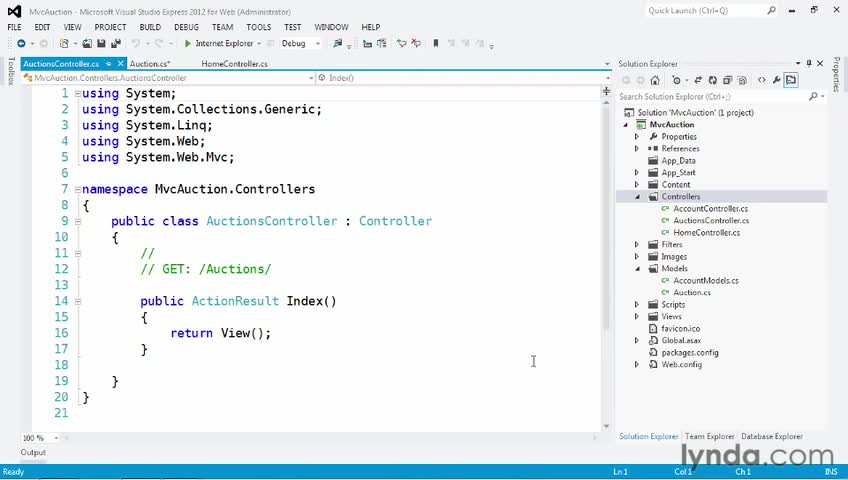Image resolution: width=848 pixels, height=480 pixels.
Task: Collapse the namespace block at line 7
Action: (78, 189)
